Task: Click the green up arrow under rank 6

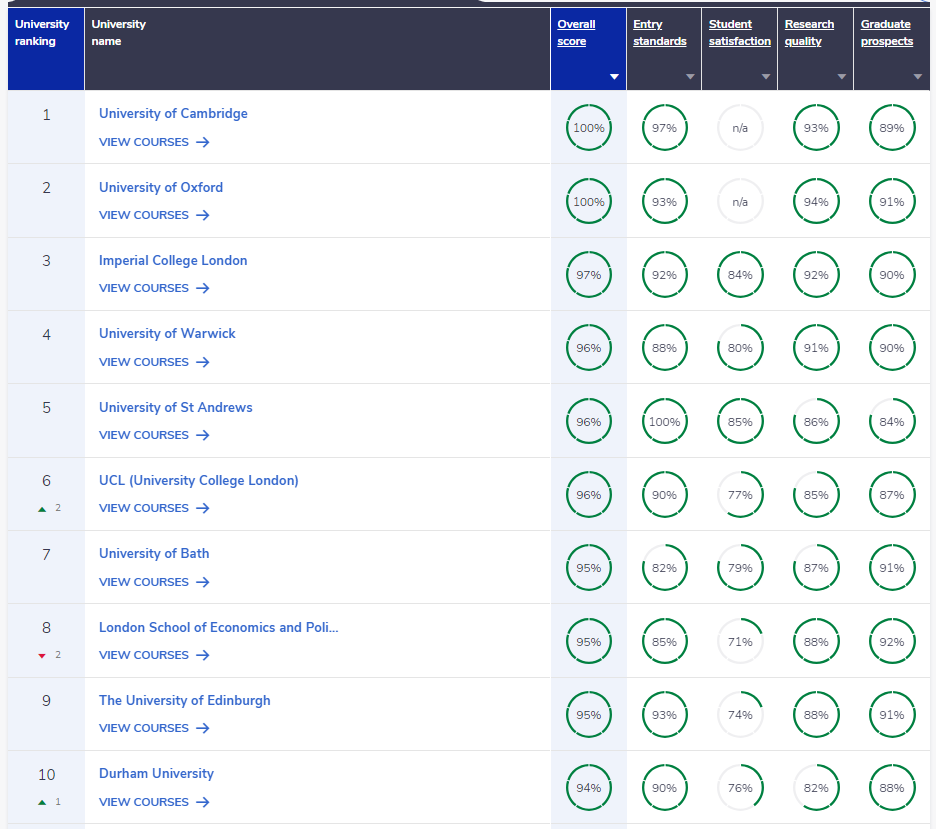Action: coord(42,508)
